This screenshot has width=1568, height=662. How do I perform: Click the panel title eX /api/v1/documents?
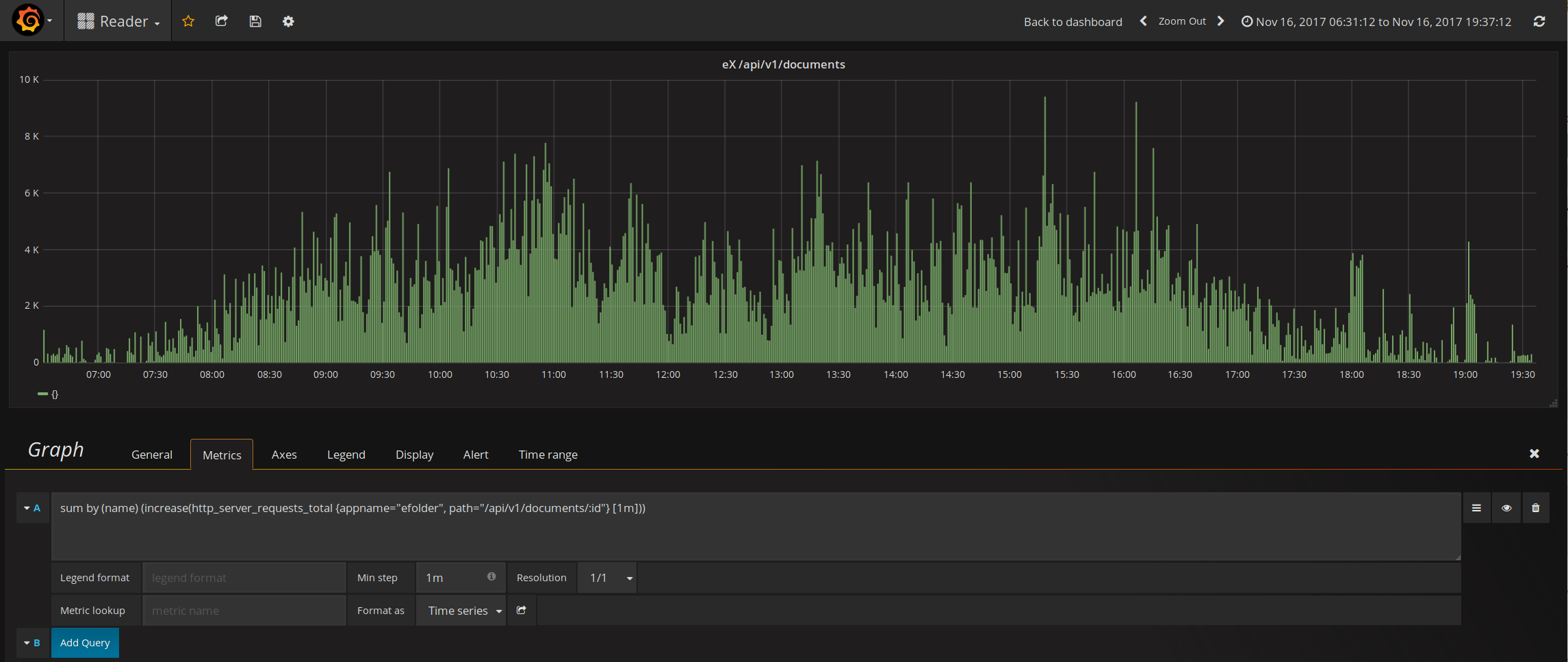point(784,64)
